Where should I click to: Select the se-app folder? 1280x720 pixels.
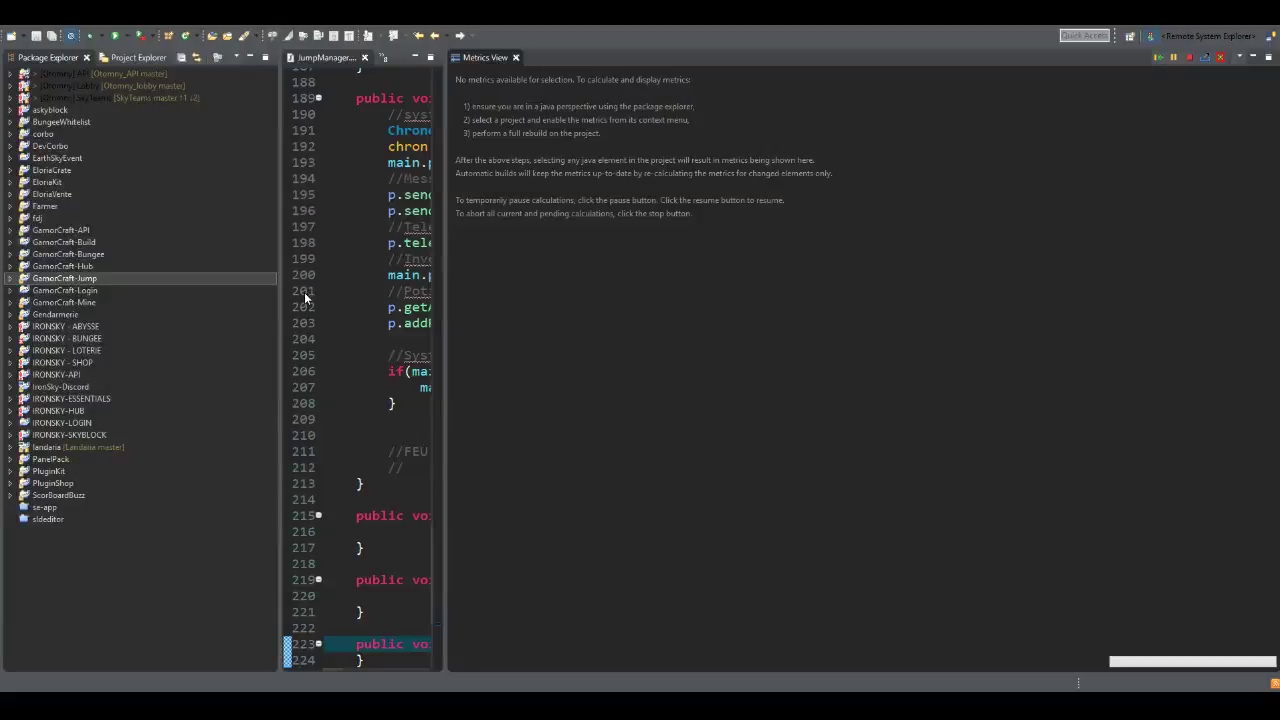[44, 507]
